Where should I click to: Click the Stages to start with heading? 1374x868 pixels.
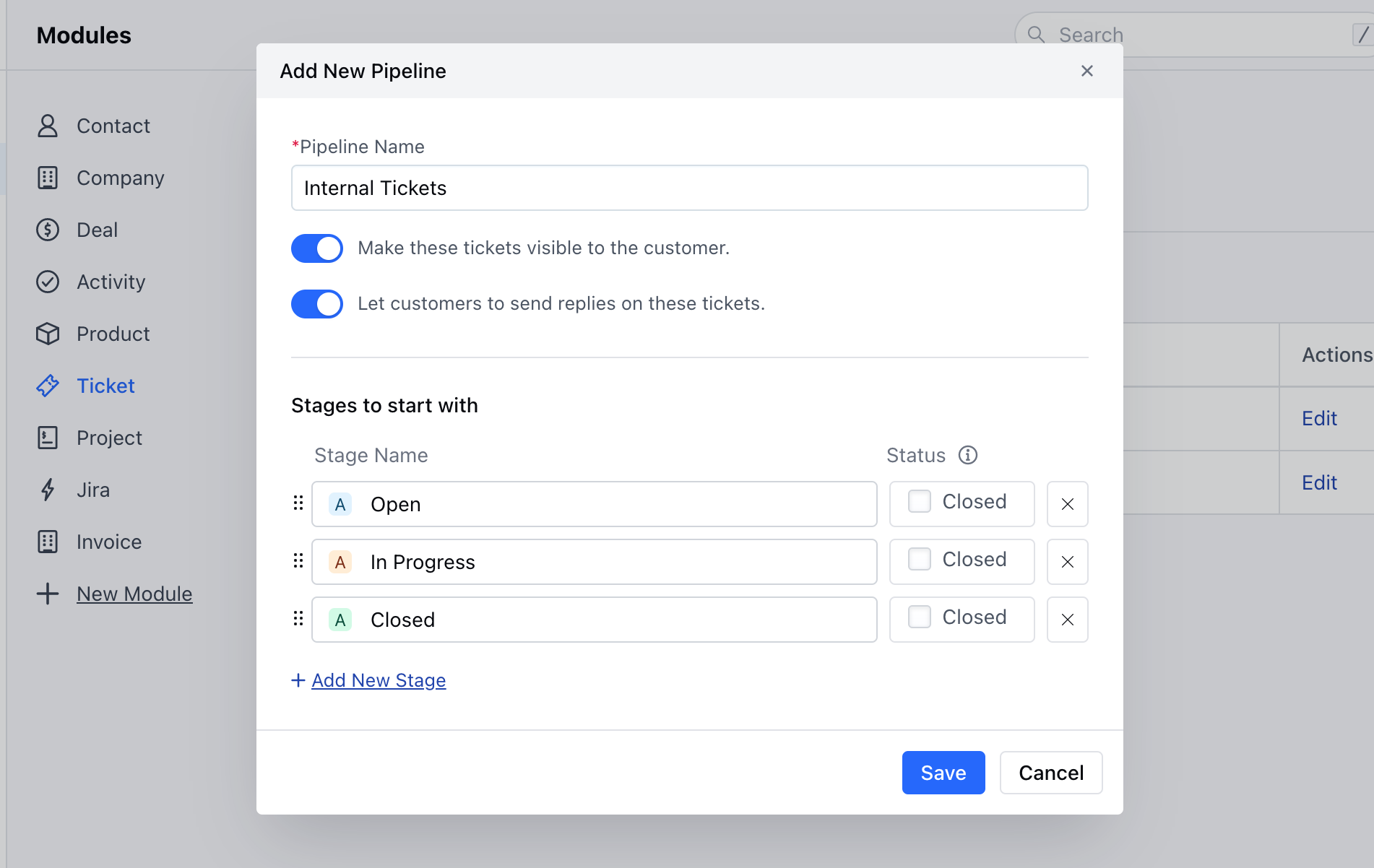(384, 405)
